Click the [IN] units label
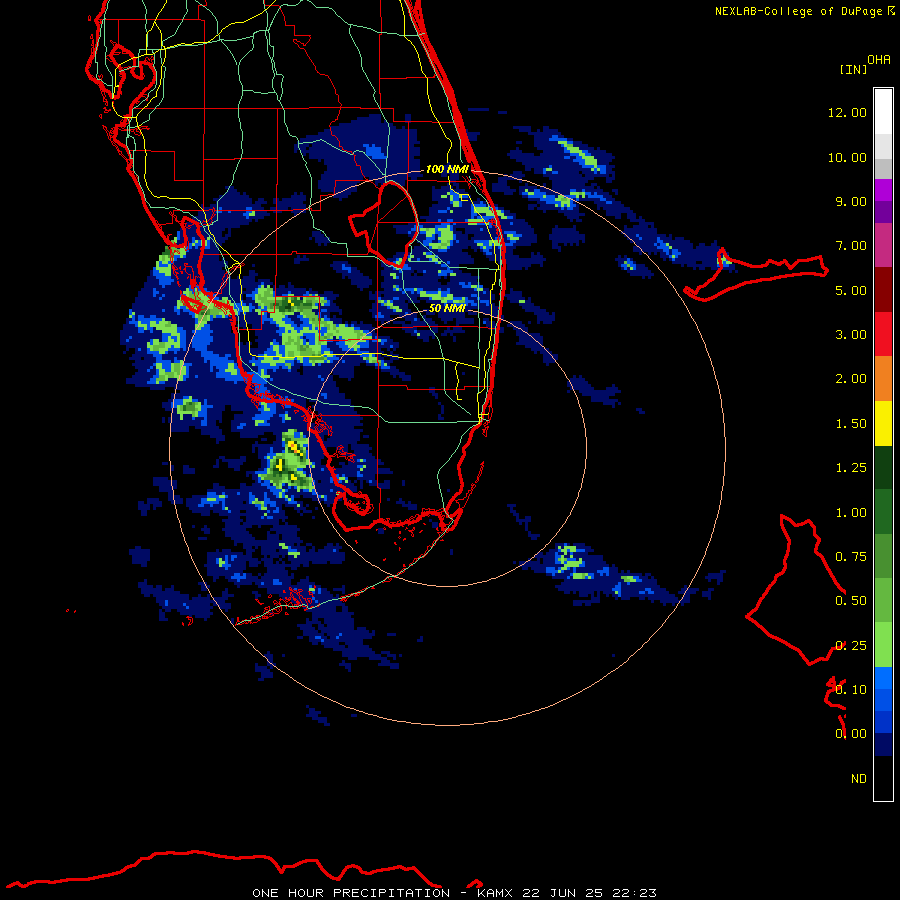The image size is (900, 900). pyautogui.click(x=853, y=69)
